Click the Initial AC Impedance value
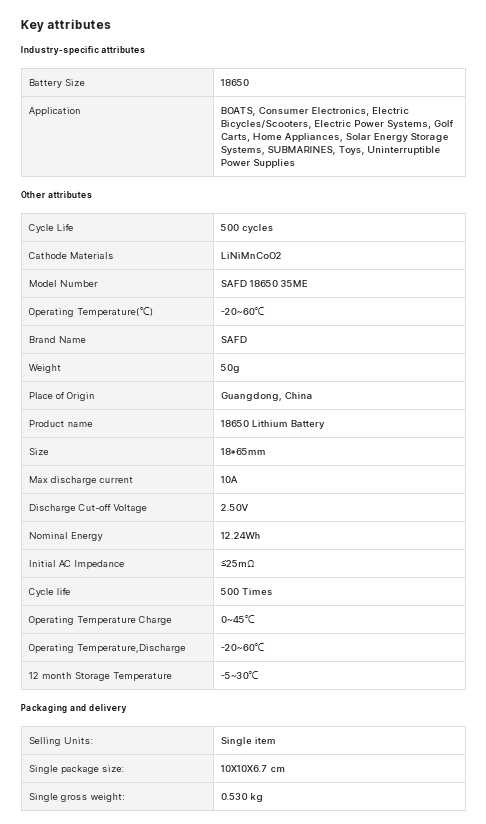Viewport: 486px width, 824px height. point(237,564)
